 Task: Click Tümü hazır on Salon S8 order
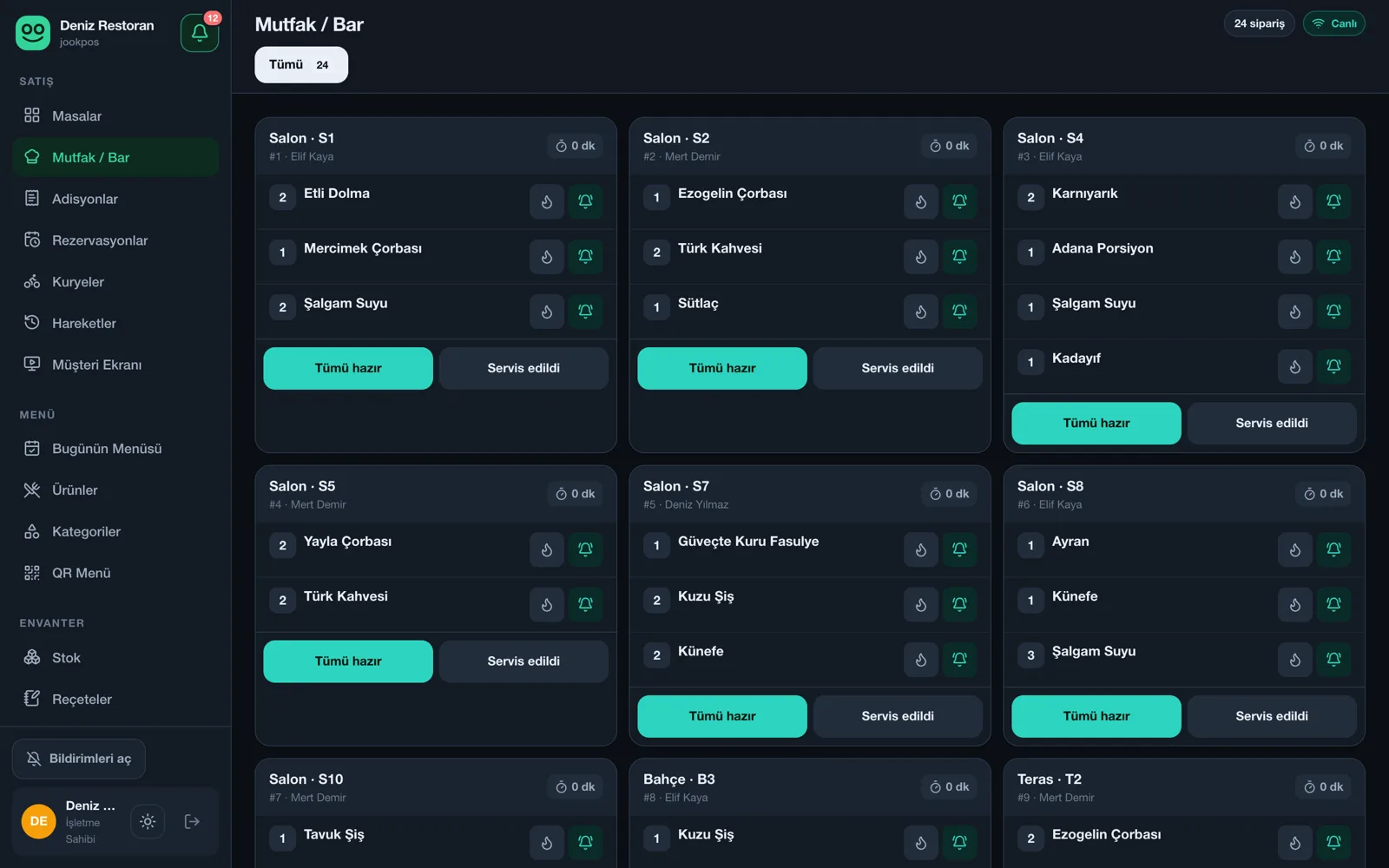[1096, 716]
